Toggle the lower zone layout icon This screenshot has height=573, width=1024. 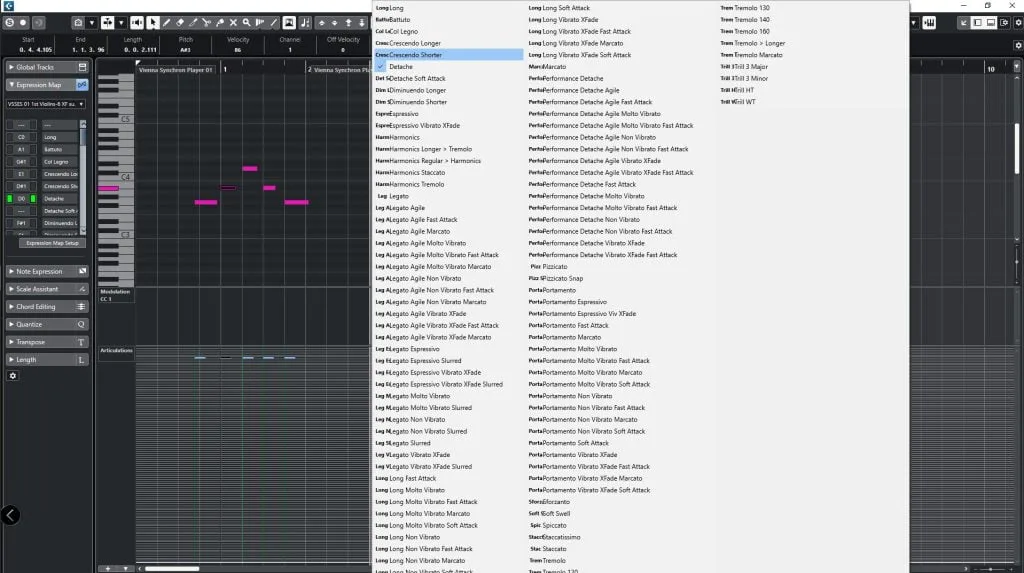click(991, 22)
